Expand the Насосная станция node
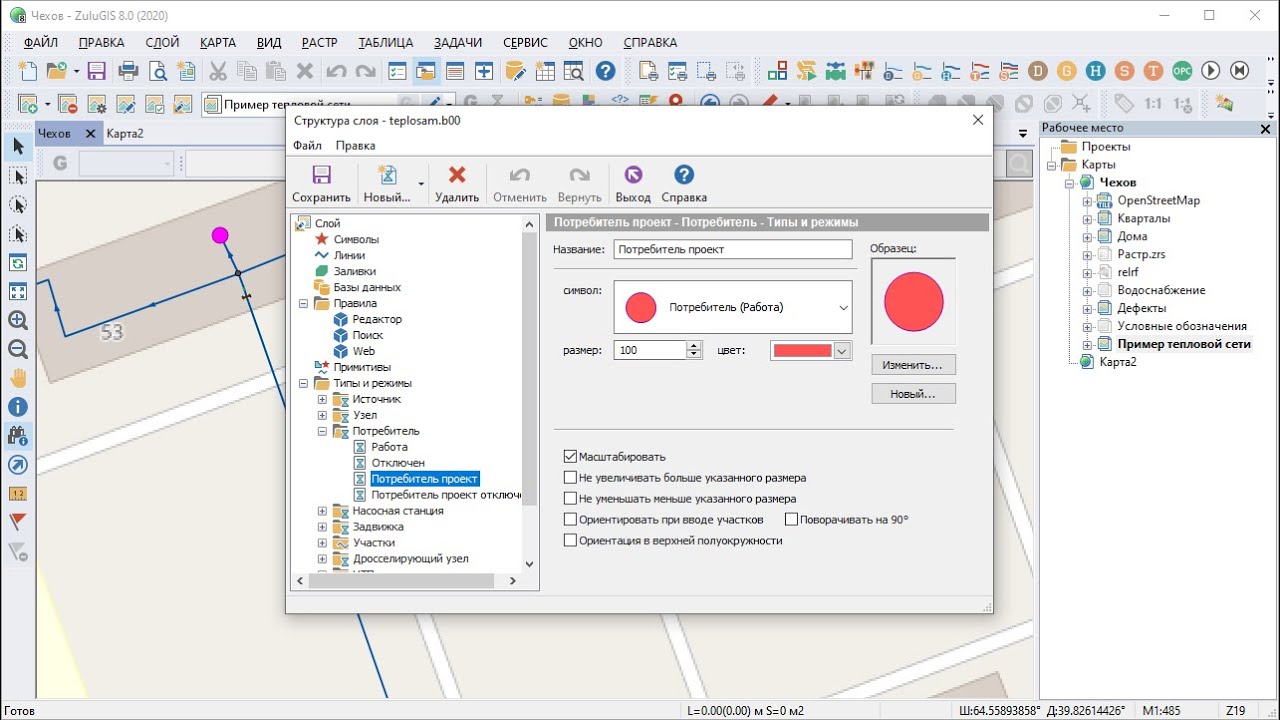Image resolution: width=1280 pixels, height=720 pixels. [x=322, y=511]
